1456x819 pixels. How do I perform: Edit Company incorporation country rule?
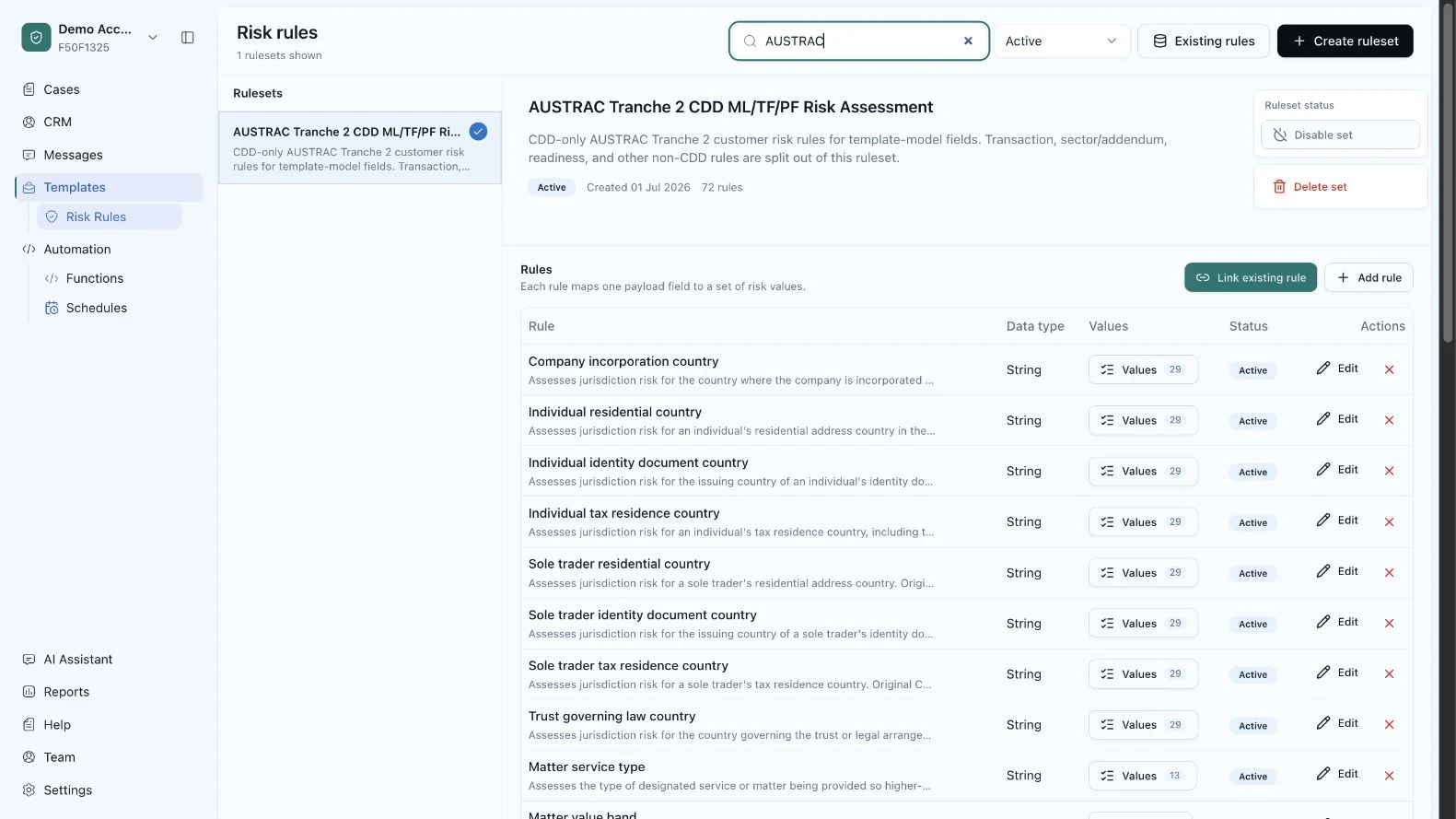tap(1337, 369)
